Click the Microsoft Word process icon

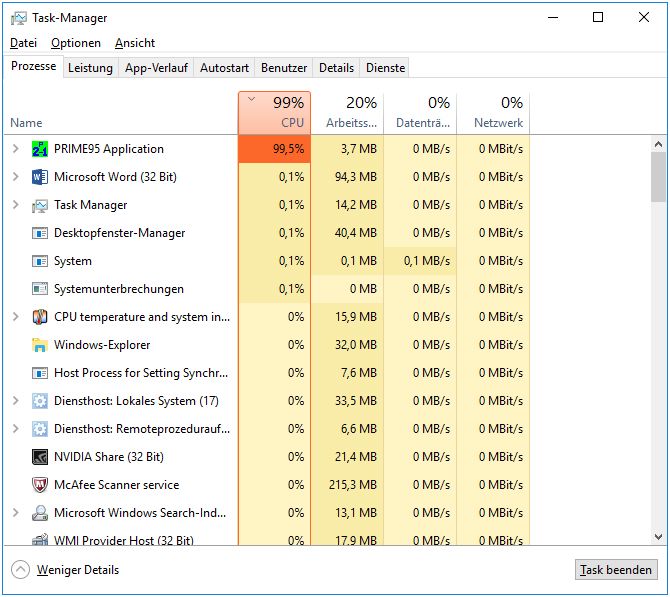coord(40,177)
